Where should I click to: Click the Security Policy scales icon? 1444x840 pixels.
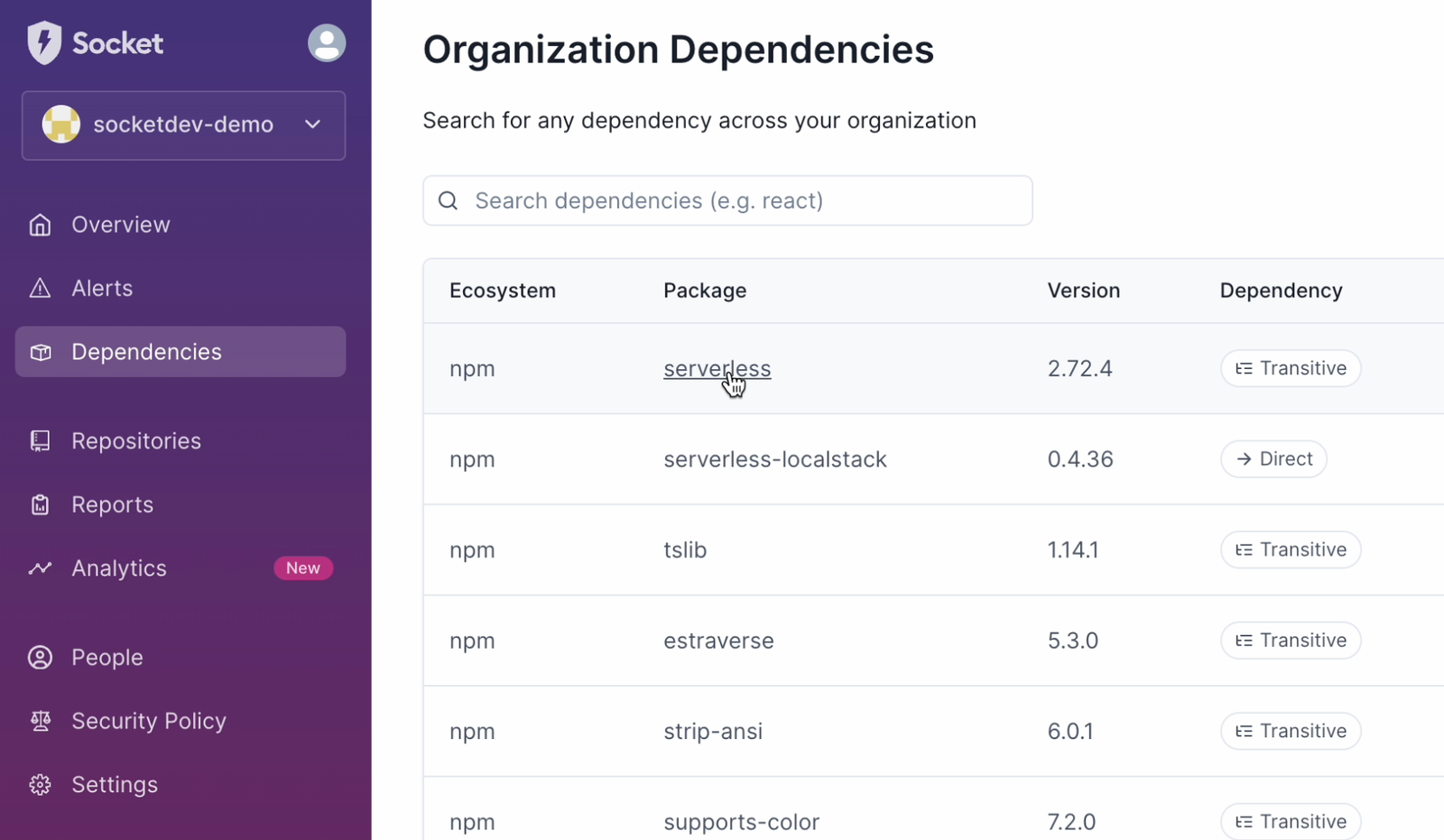coord(41,721)
